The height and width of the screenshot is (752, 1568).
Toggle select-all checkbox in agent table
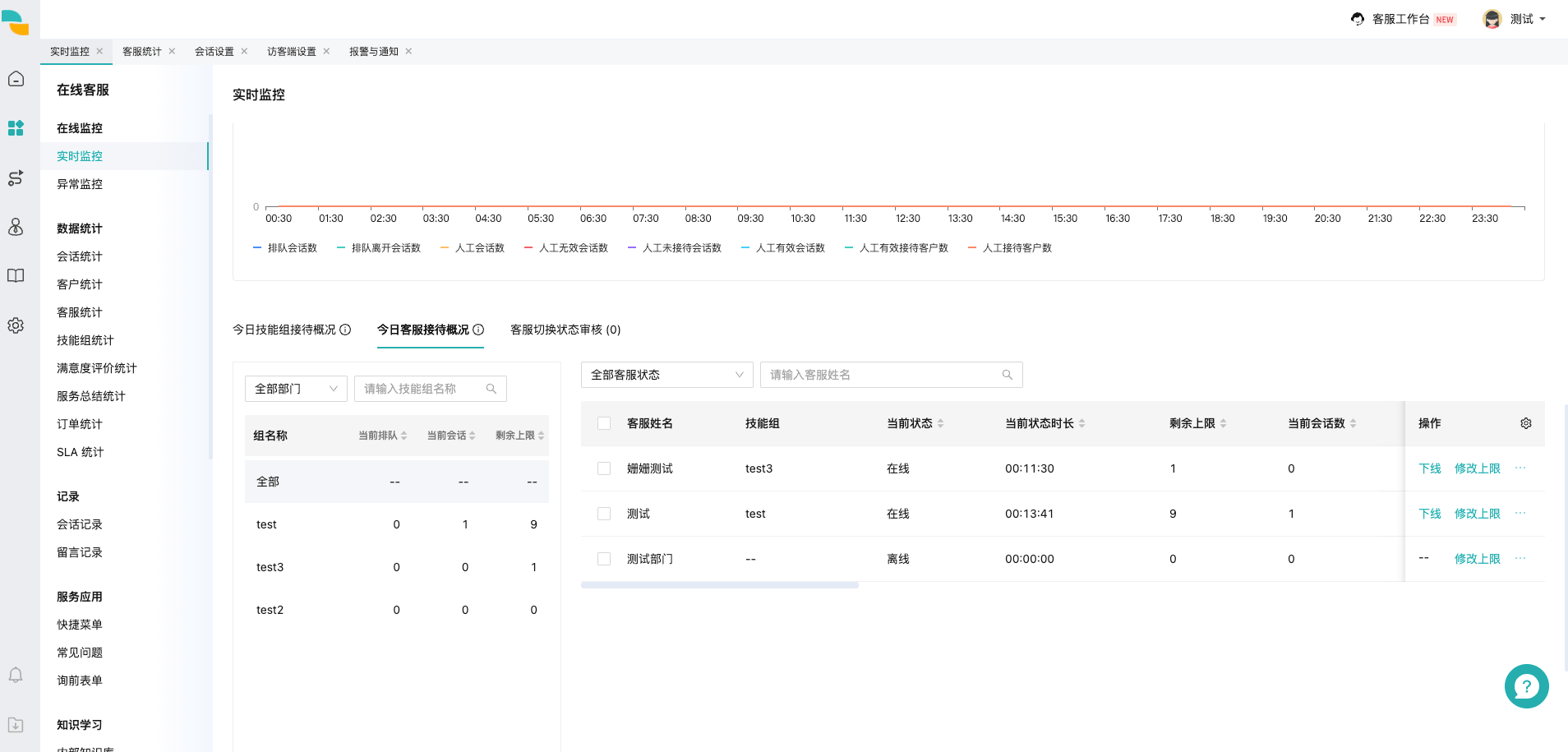click(x=604, y=423)
